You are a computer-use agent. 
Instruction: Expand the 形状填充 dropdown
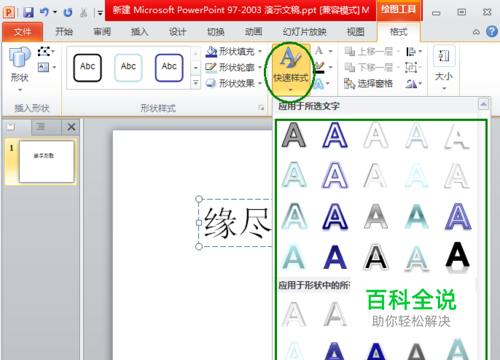coord(260,51)
